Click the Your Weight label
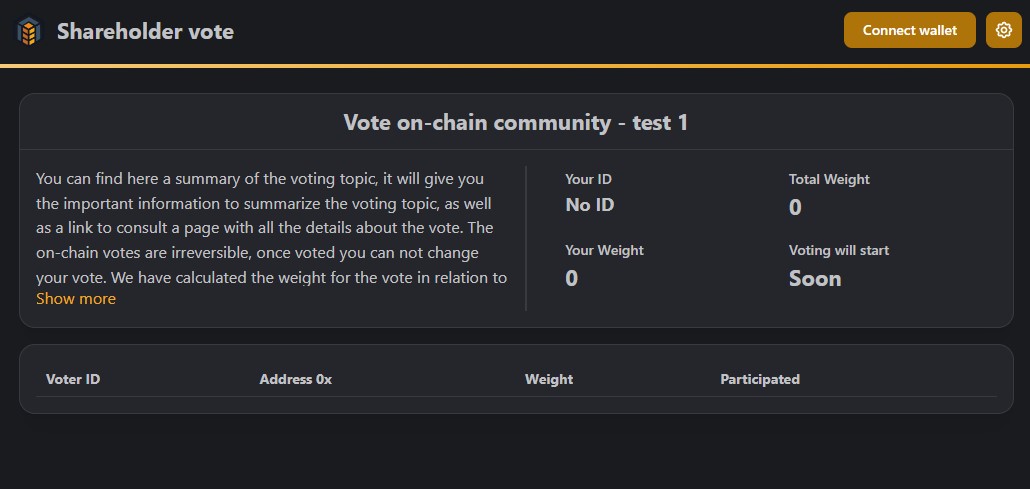 (x=604, y=250)
